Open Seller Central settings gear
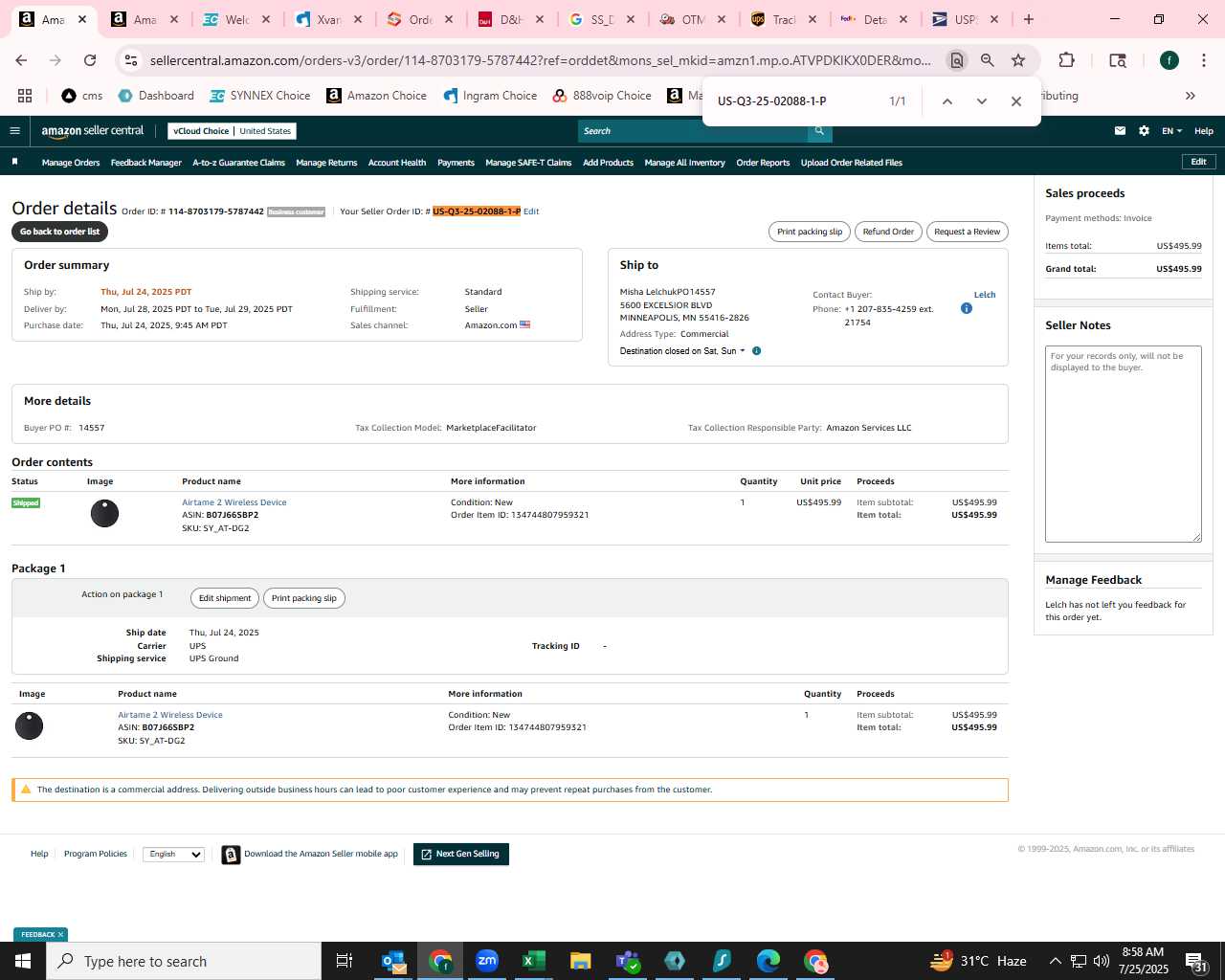The image size is (1225, 980). (x=1144, y=131)
